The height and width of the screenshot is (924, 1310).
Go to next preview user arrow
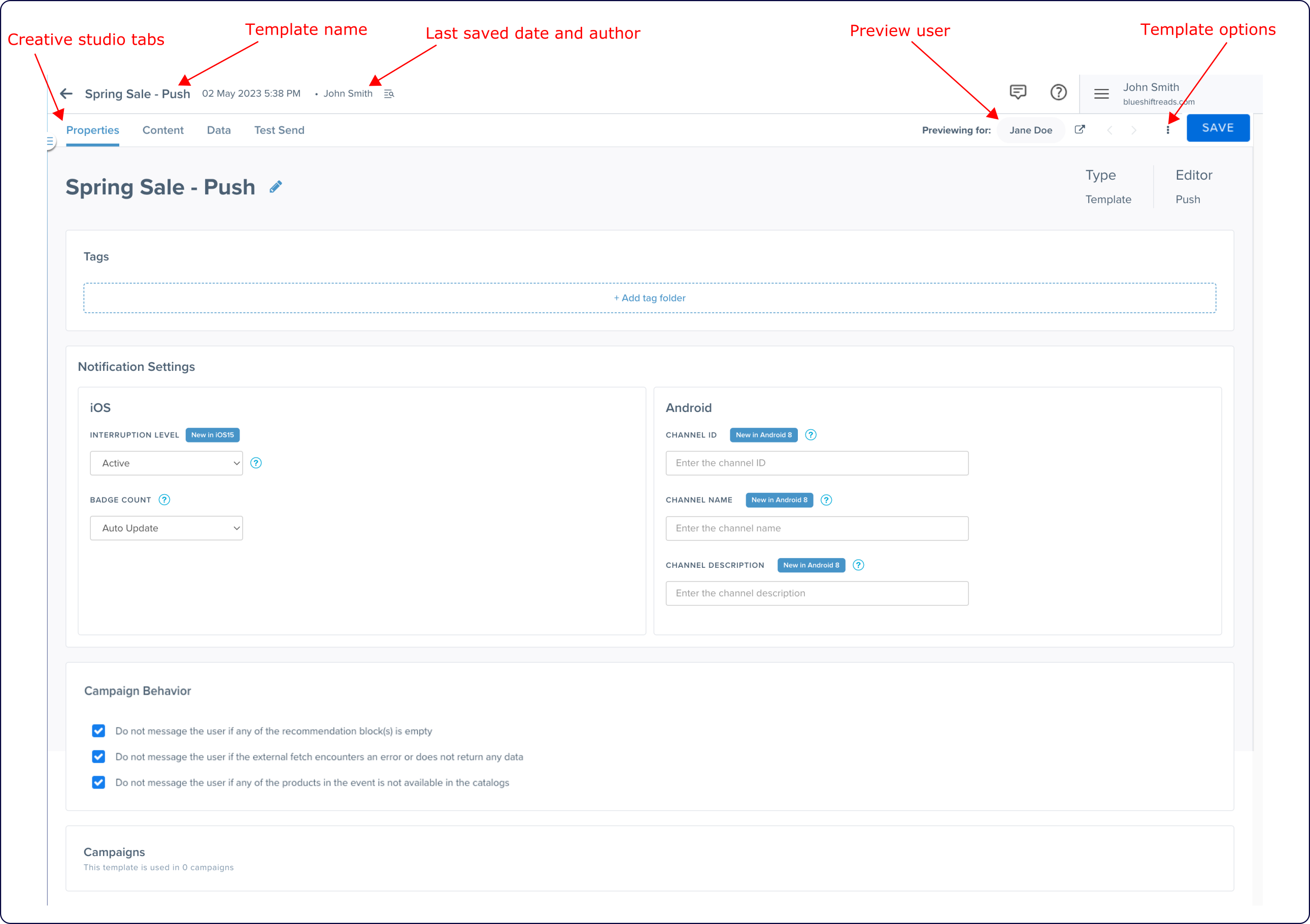coord(1134,130)
